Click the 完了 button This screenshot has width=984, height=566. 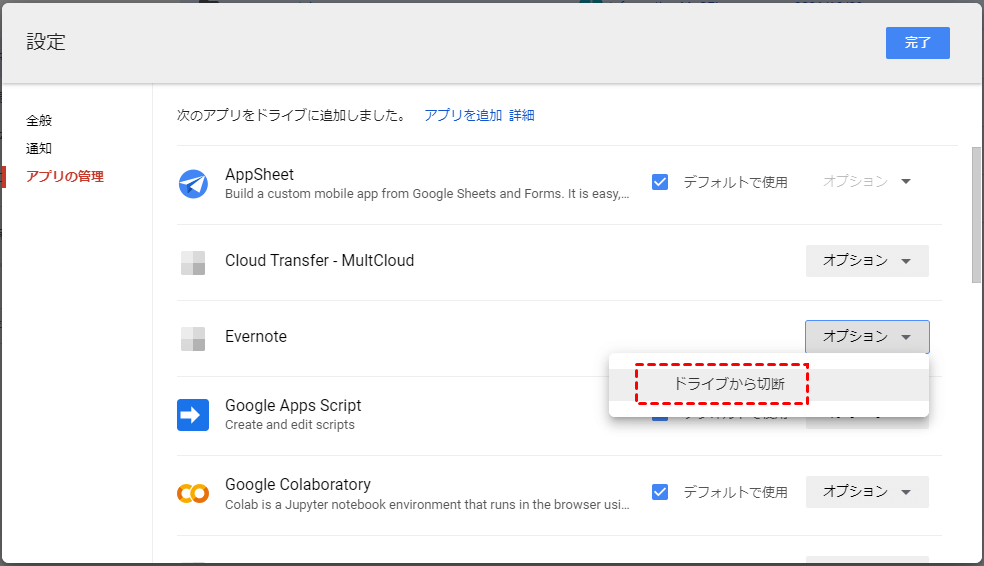[x=917, y=43]
